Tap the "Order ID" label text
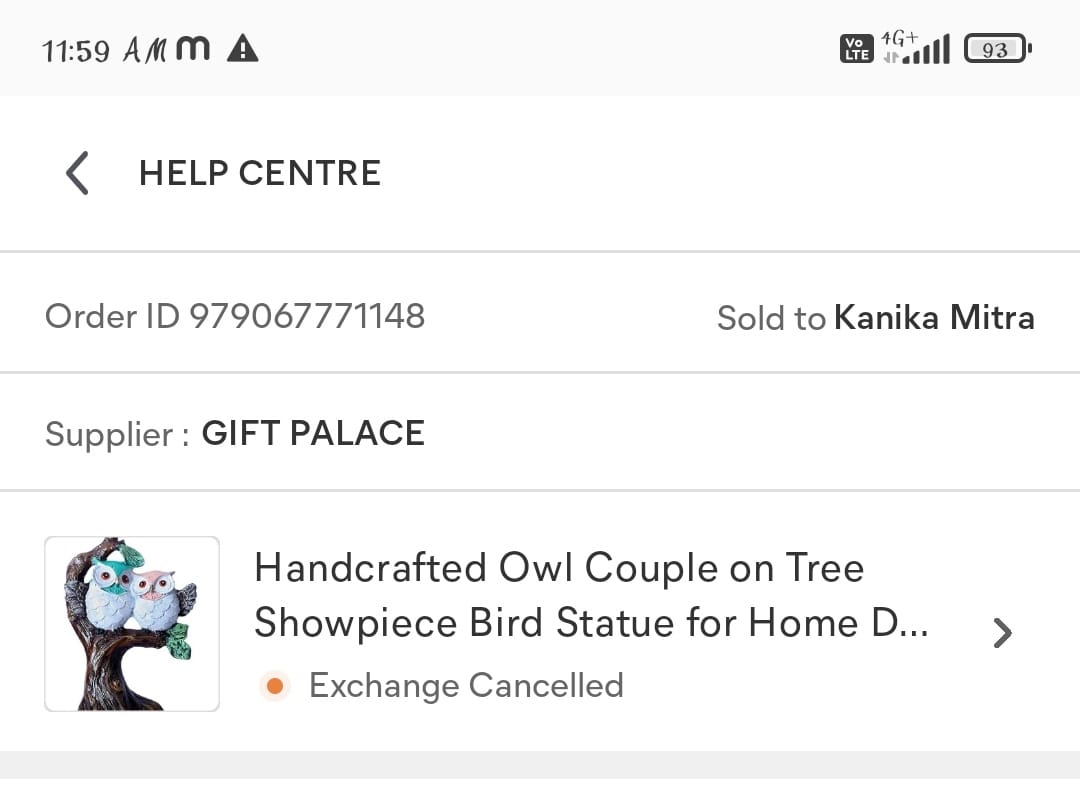The image size is (1080, 800). pos(113,316)
